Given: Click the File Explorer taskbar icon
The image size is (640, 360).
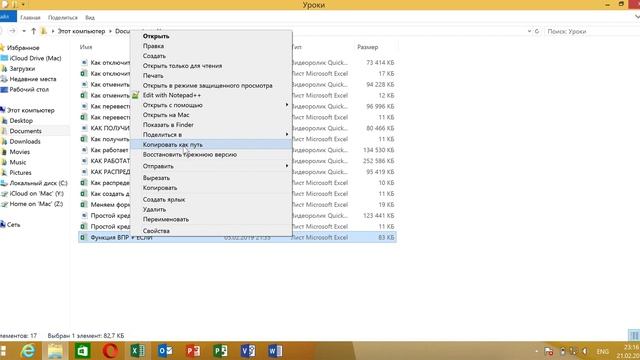Looking at the screenshot, I should (x=55, y=351).
